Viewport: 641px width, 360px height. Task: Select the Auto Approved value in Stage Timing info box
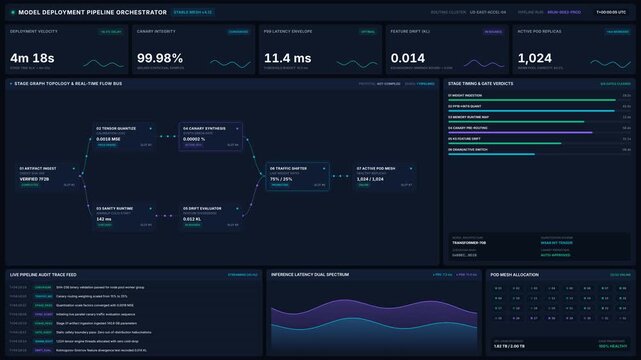coord(556,255)
